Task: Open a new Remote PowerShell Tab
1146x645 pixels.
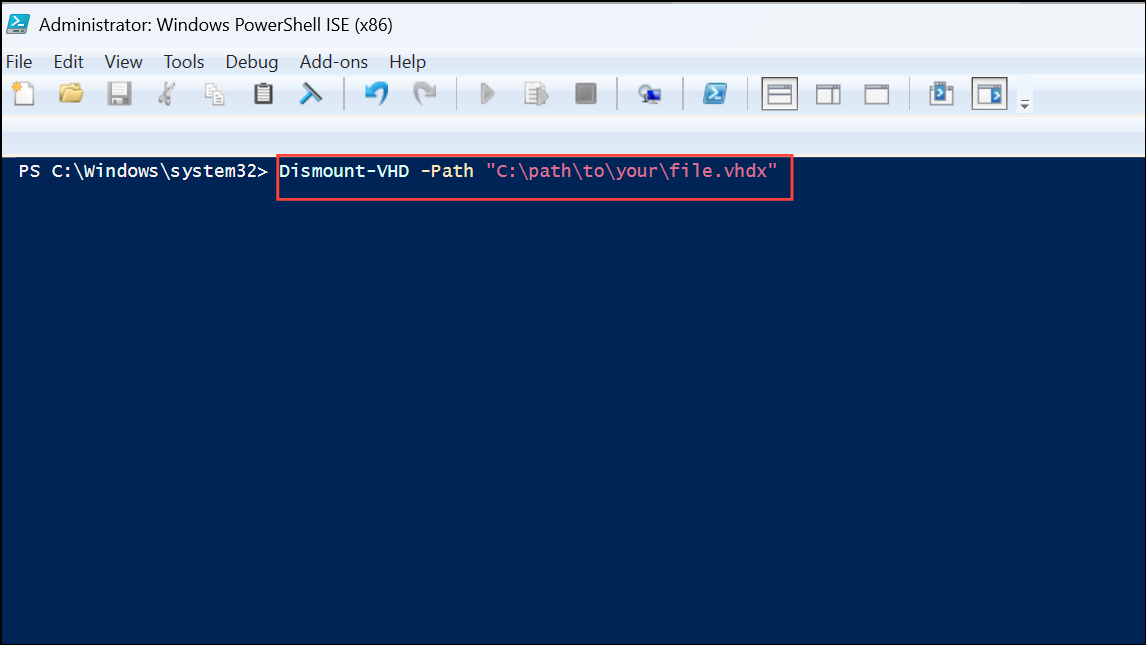Action: pos(650,93)
